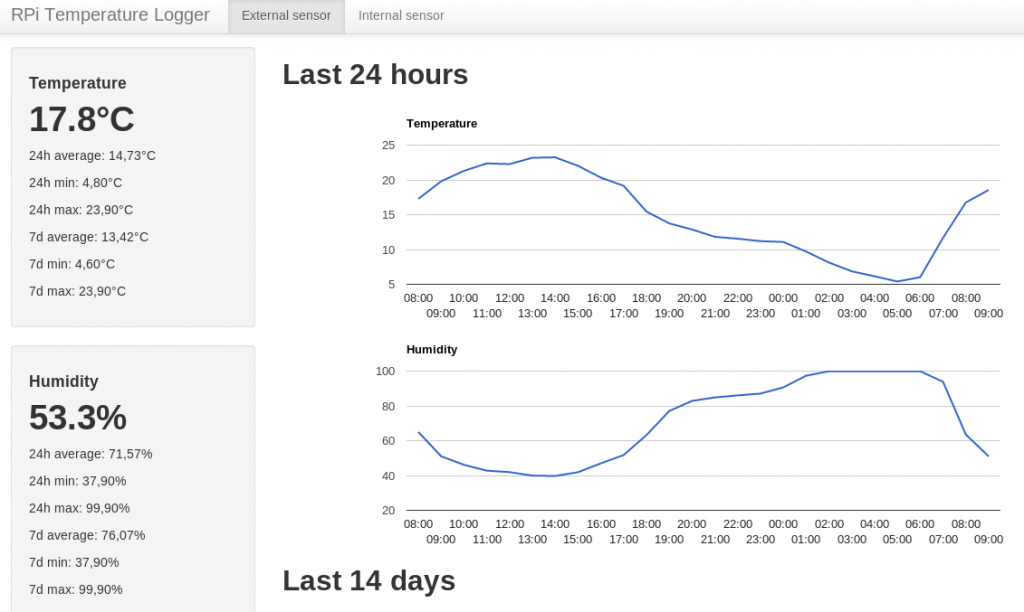The height and width of the screenshot is (612, 1024).
Task: Select the current humidity reading 53.3%
Action: coord(78,417)
